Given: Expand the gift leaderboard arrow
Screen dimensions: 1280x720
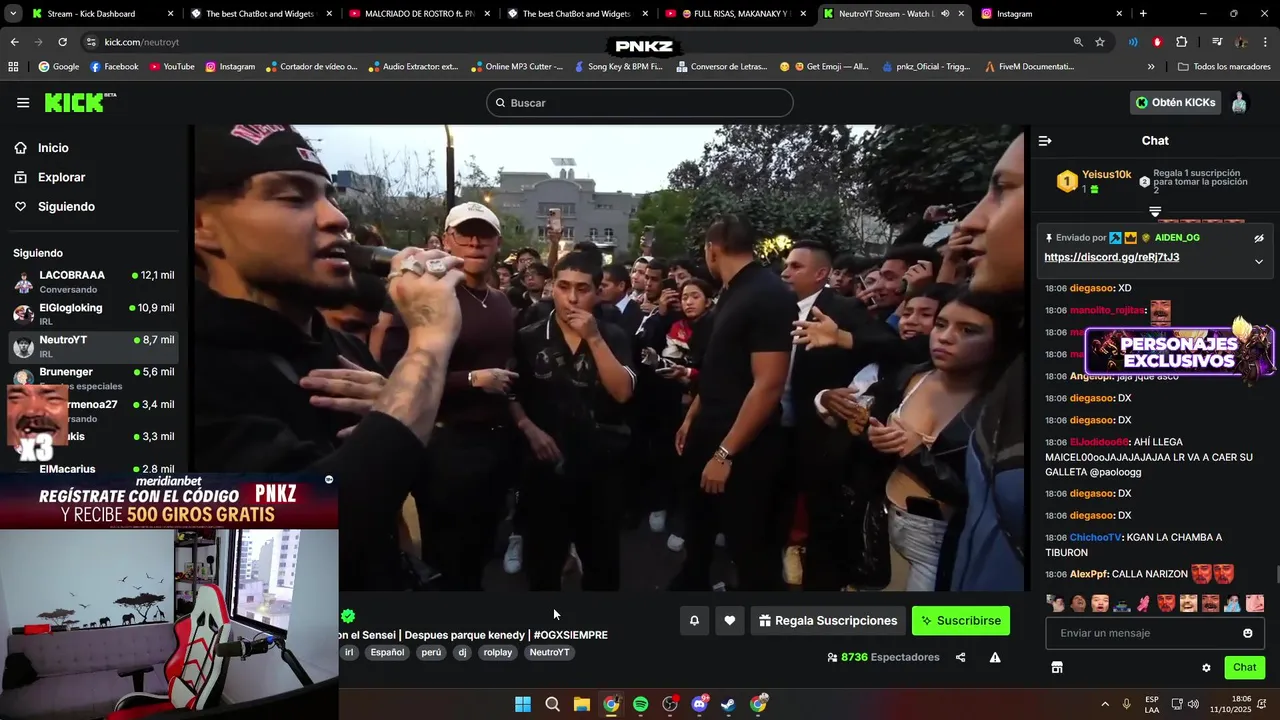Looking at the screenshot, I should [1155, 211].
